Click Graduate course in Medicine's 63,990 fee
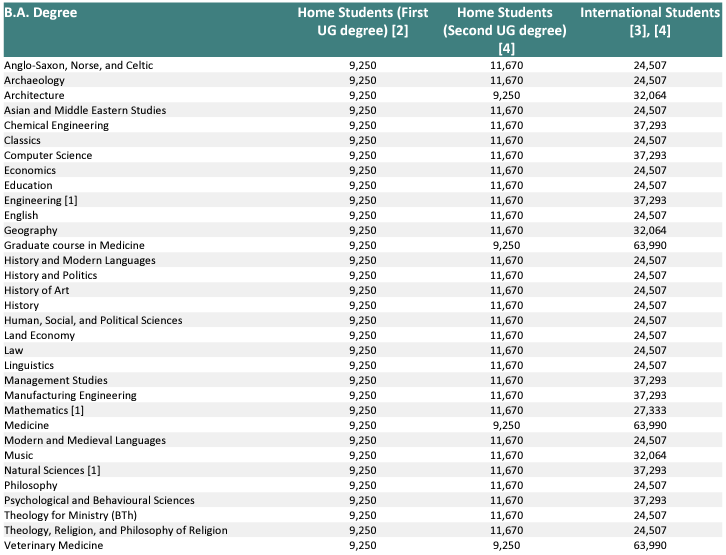This screenshot has height=555, width=726. [x=650, y=245]
